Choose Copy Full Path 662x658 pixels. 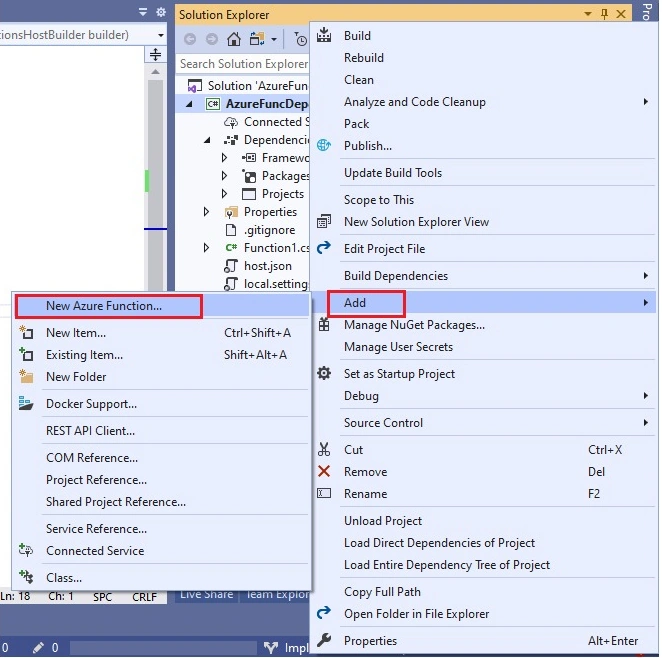point(382,592)
